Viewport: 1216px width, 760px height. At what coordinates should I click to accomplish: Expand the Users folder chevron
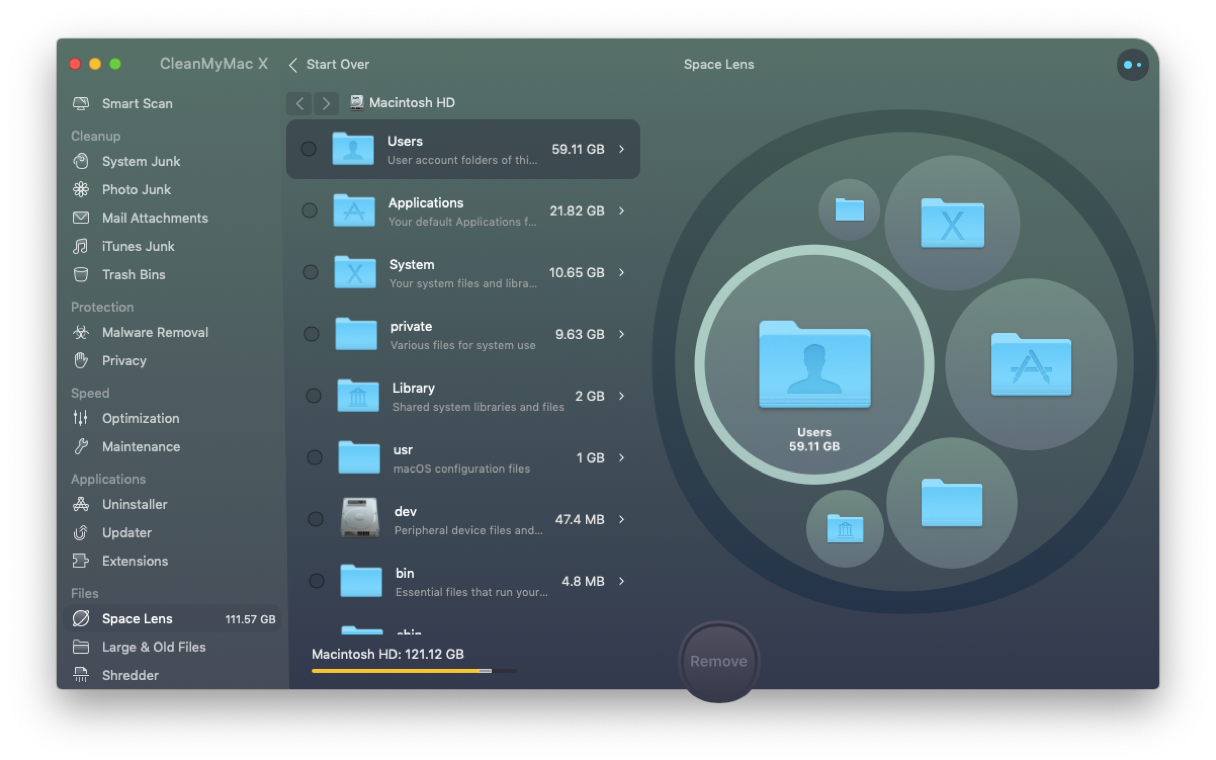621,149
